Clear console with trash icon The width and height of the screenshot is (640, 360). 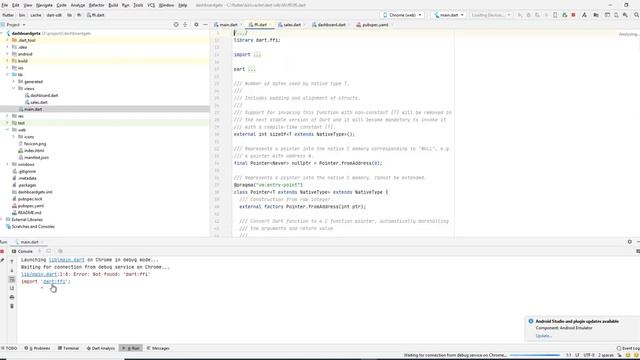(12, 306)
